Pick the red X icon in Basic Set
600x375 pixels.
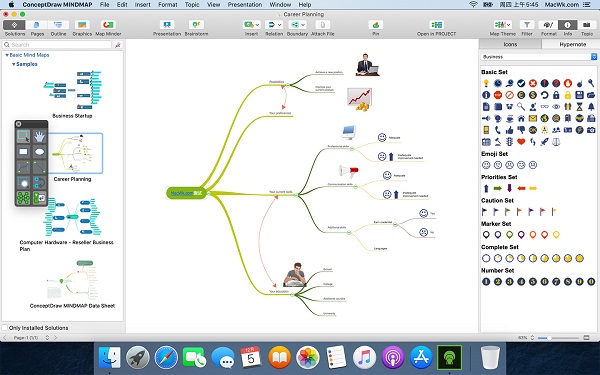tap(533, 83)
